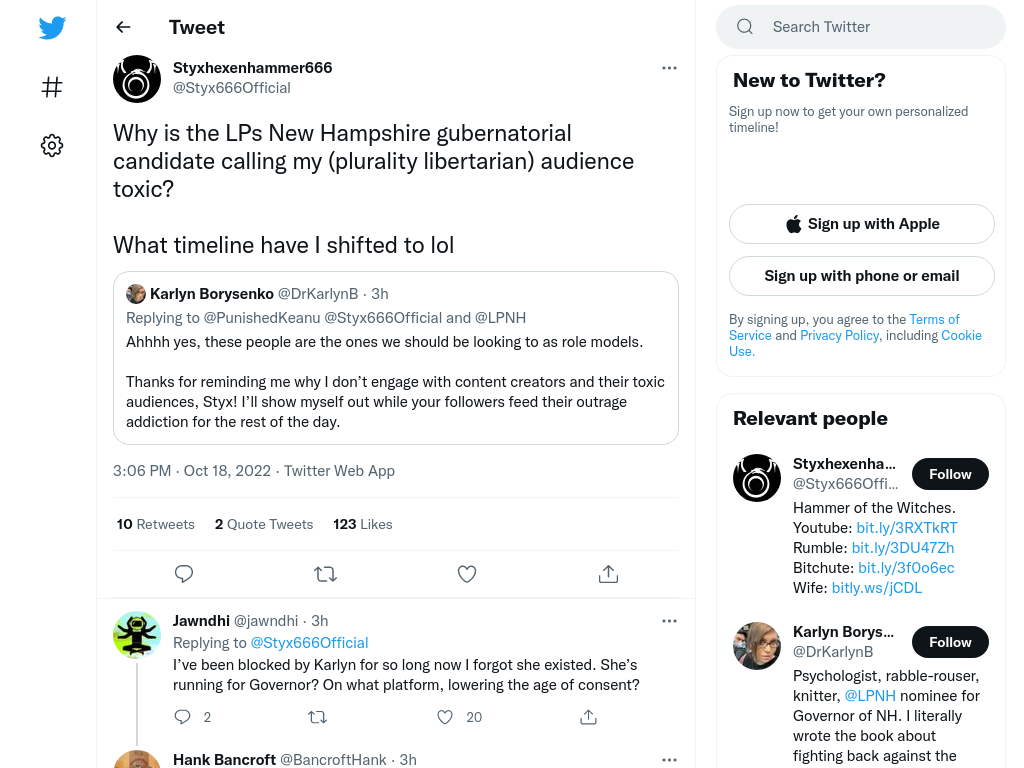The width and height of the screenshot is (1024, 768).
Task: View the 2 Quote Tweets
Action: pos(264,524)
